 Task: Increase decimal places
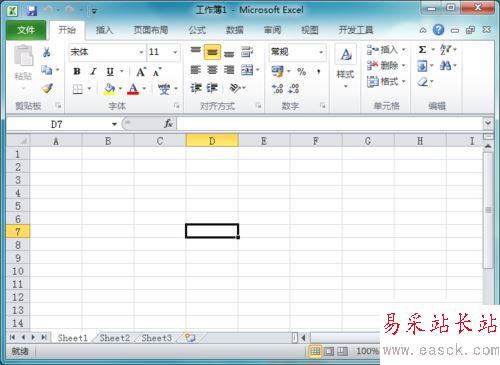pos(277,89)
